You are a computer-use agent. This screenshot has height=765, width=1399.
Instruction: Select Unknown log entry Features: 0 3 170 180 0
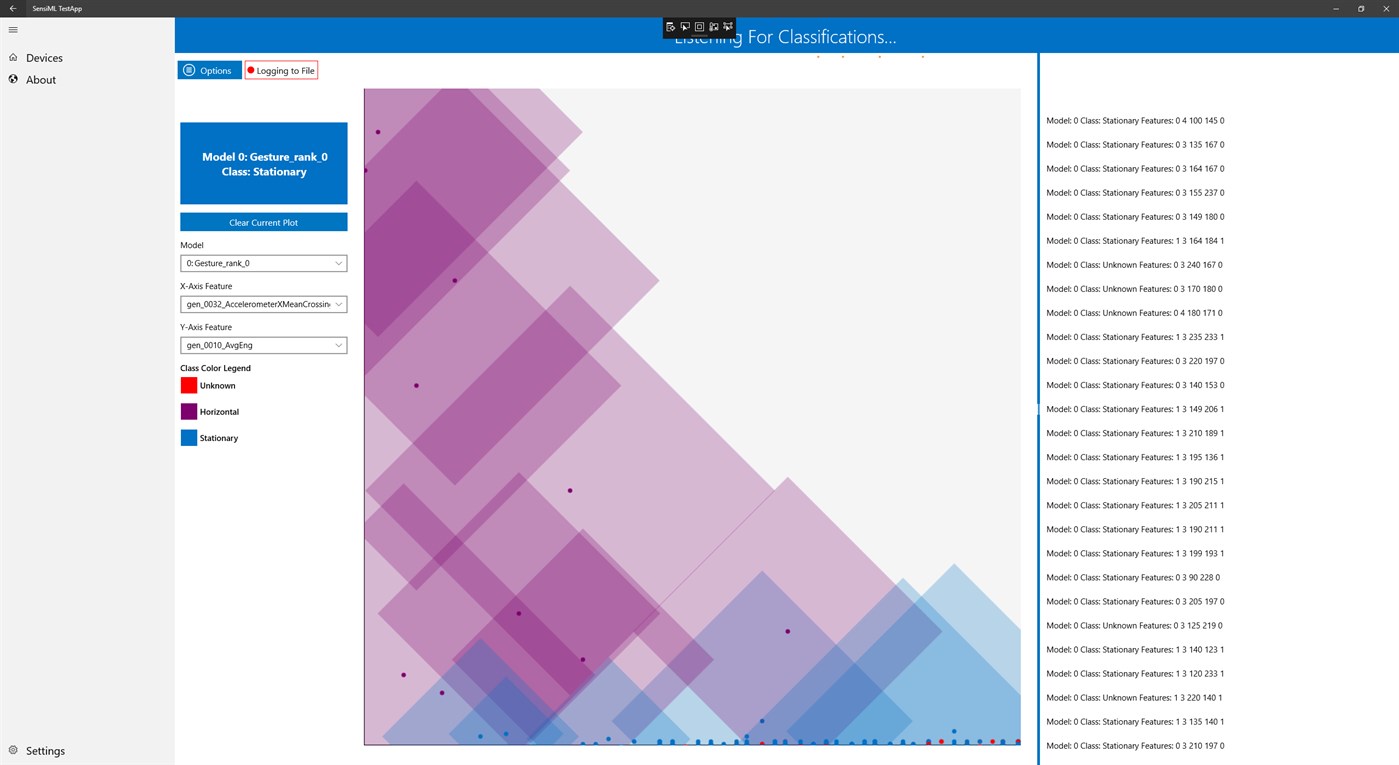click(1134, 289)
